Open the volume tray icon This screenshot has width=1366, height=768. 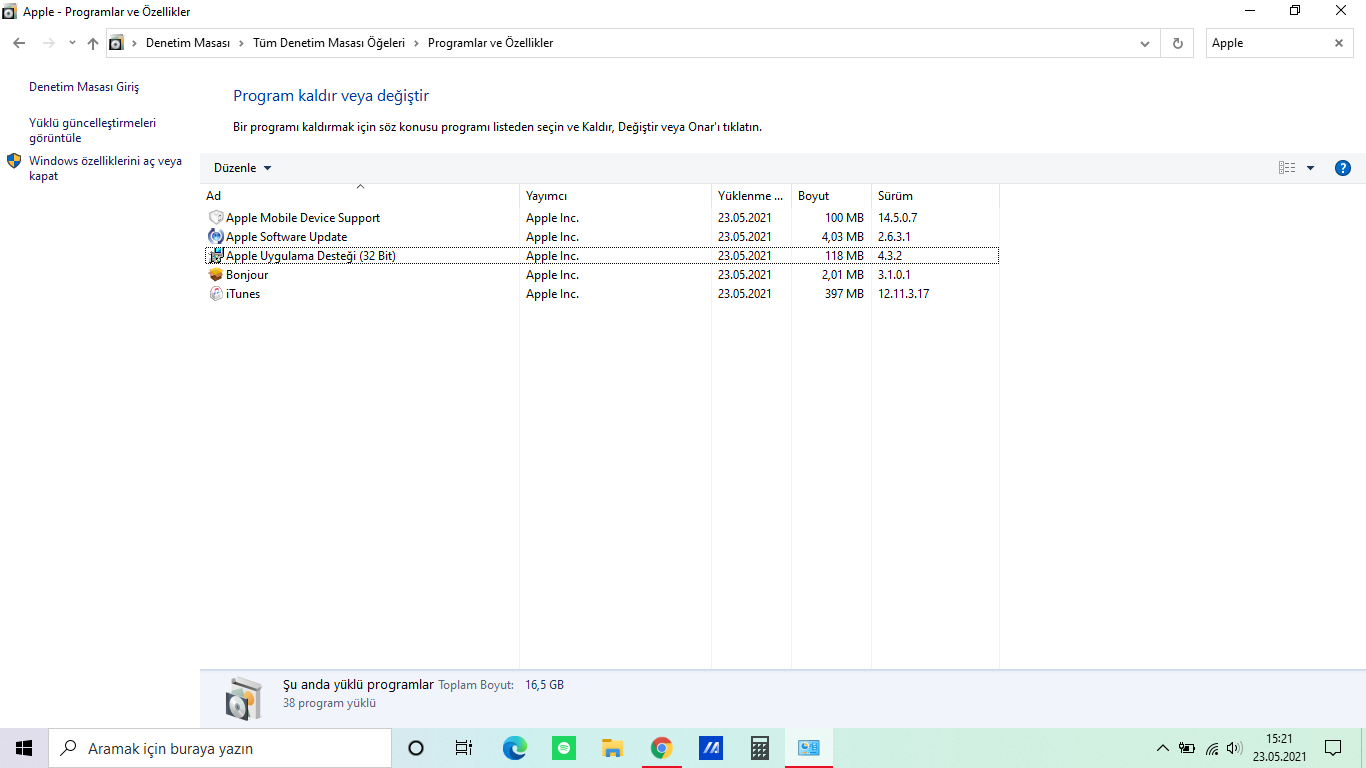tap(1234, 748)
